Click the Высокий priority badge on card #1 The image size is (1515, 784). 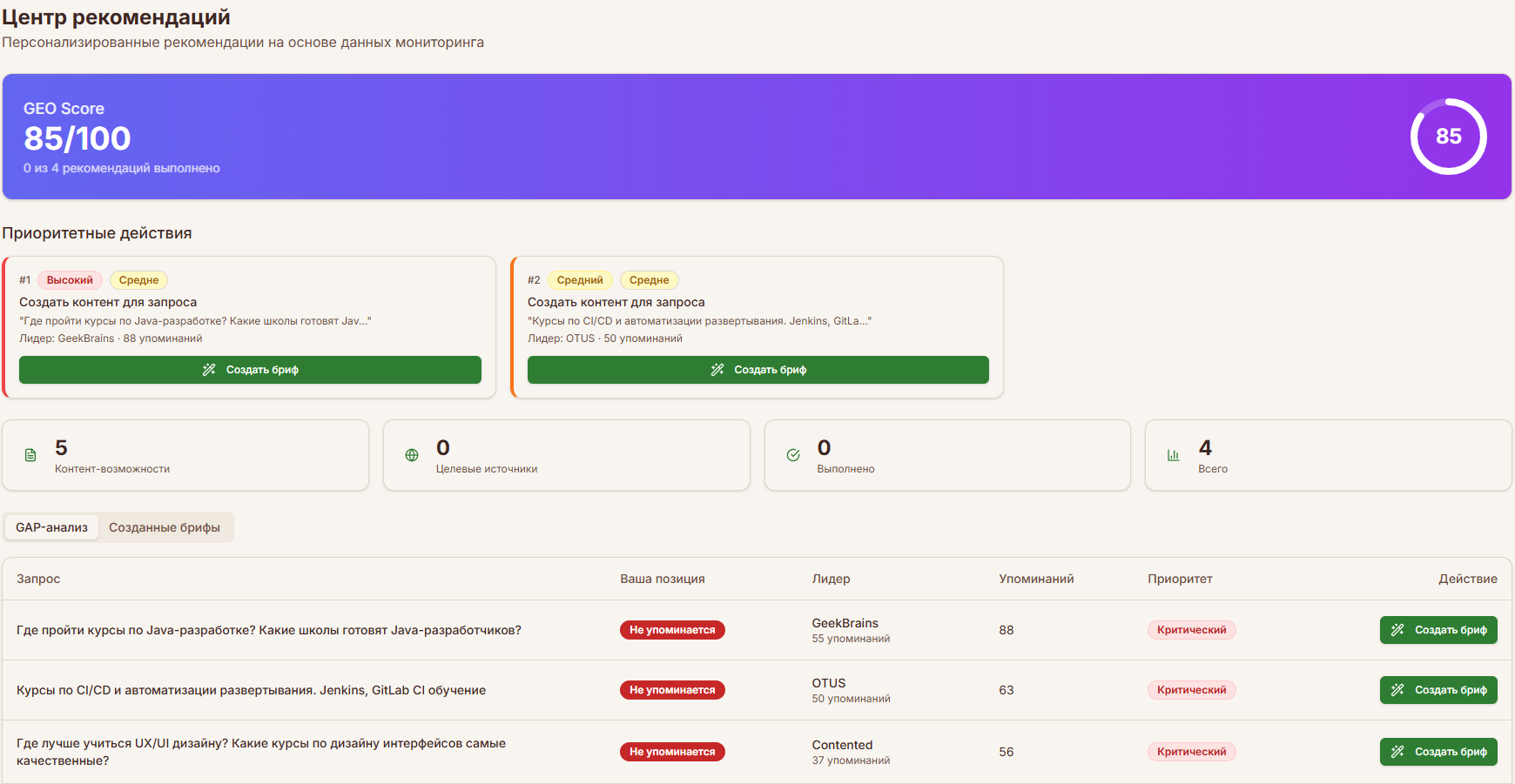[70, 280]
